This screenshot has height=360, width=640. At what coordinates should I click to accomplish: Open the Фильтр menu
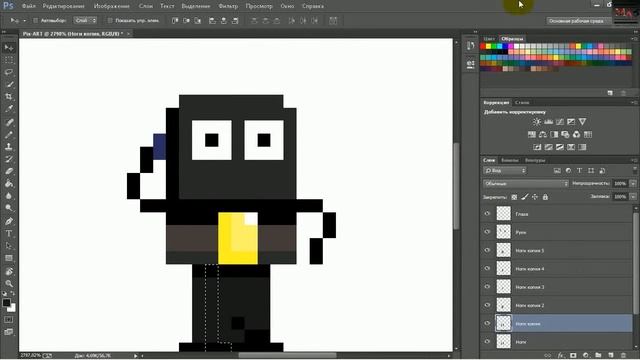click(228, 6)
